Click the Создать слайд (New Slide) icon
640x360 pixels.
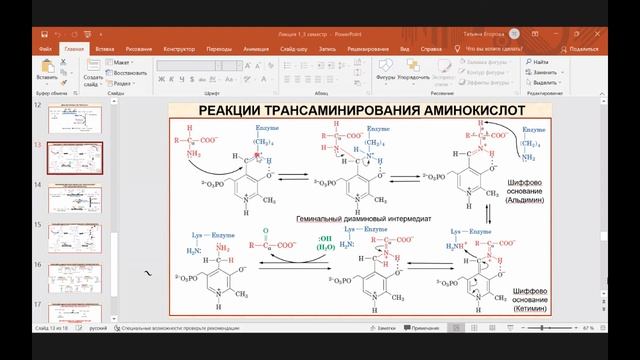tap(93, 65)
